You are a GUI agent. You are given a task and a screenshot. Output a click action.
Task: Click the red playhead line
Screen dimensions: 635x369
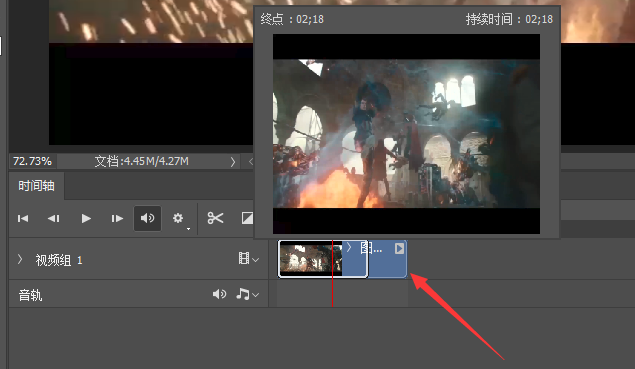coord(332,273)
